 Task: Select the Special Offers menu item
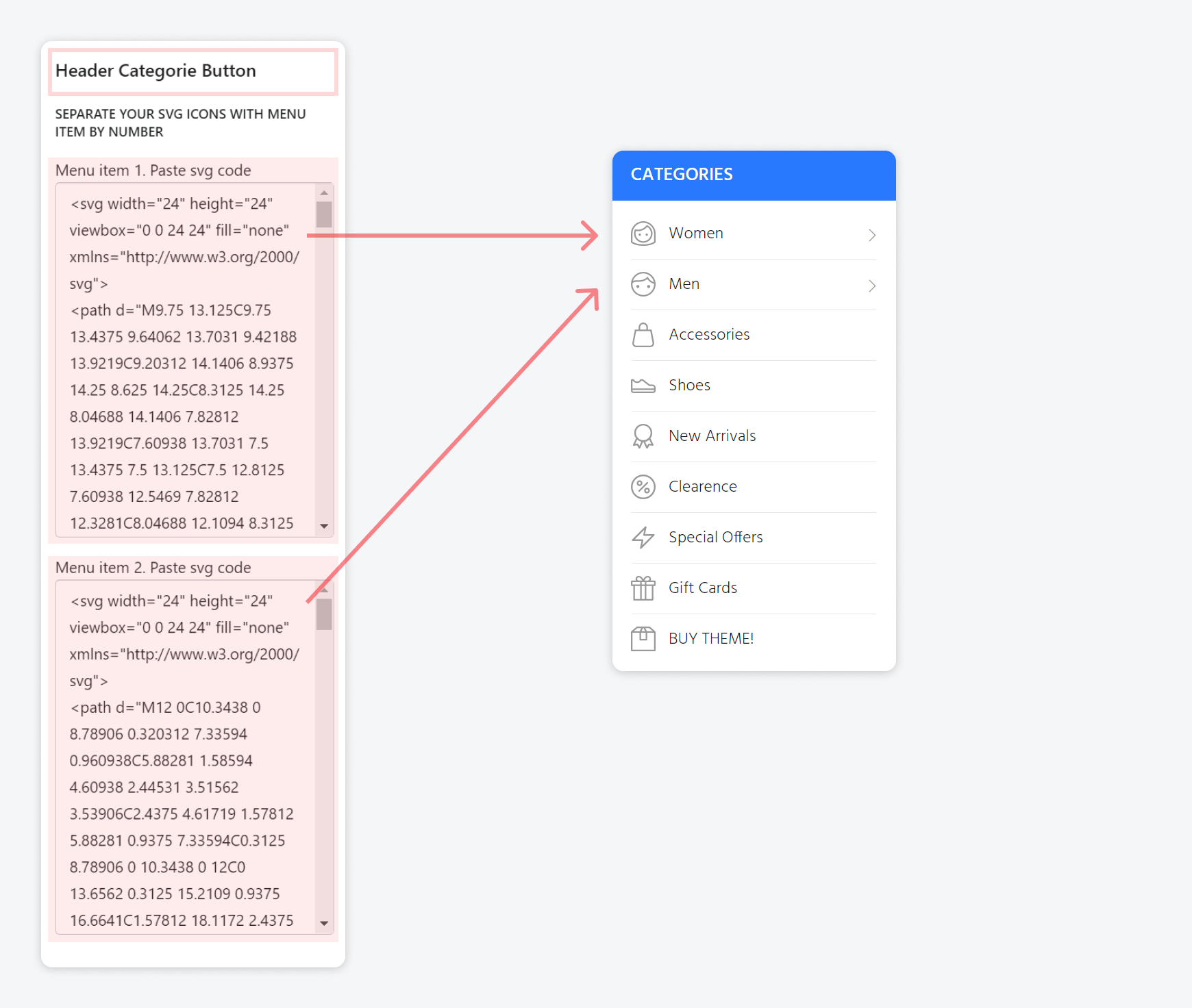(715, 538)
